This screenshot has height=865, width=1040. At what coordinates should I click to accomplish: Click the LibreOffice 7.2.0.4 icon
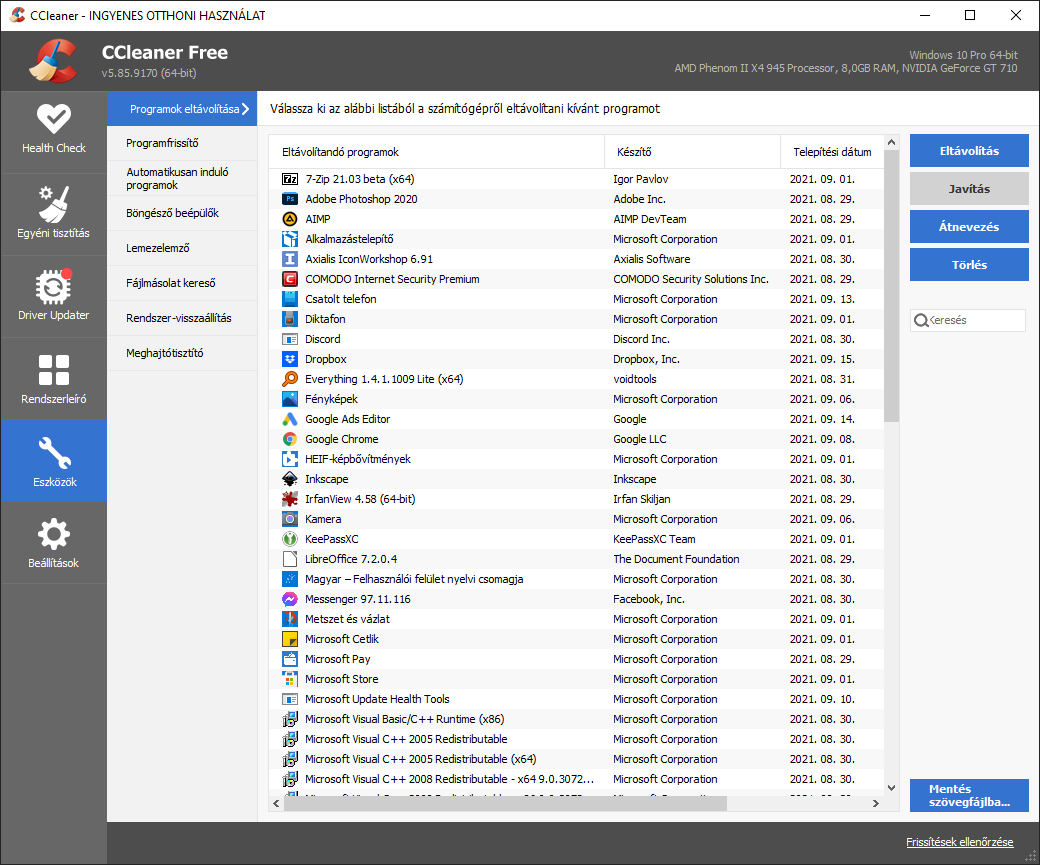pos(290,559)
